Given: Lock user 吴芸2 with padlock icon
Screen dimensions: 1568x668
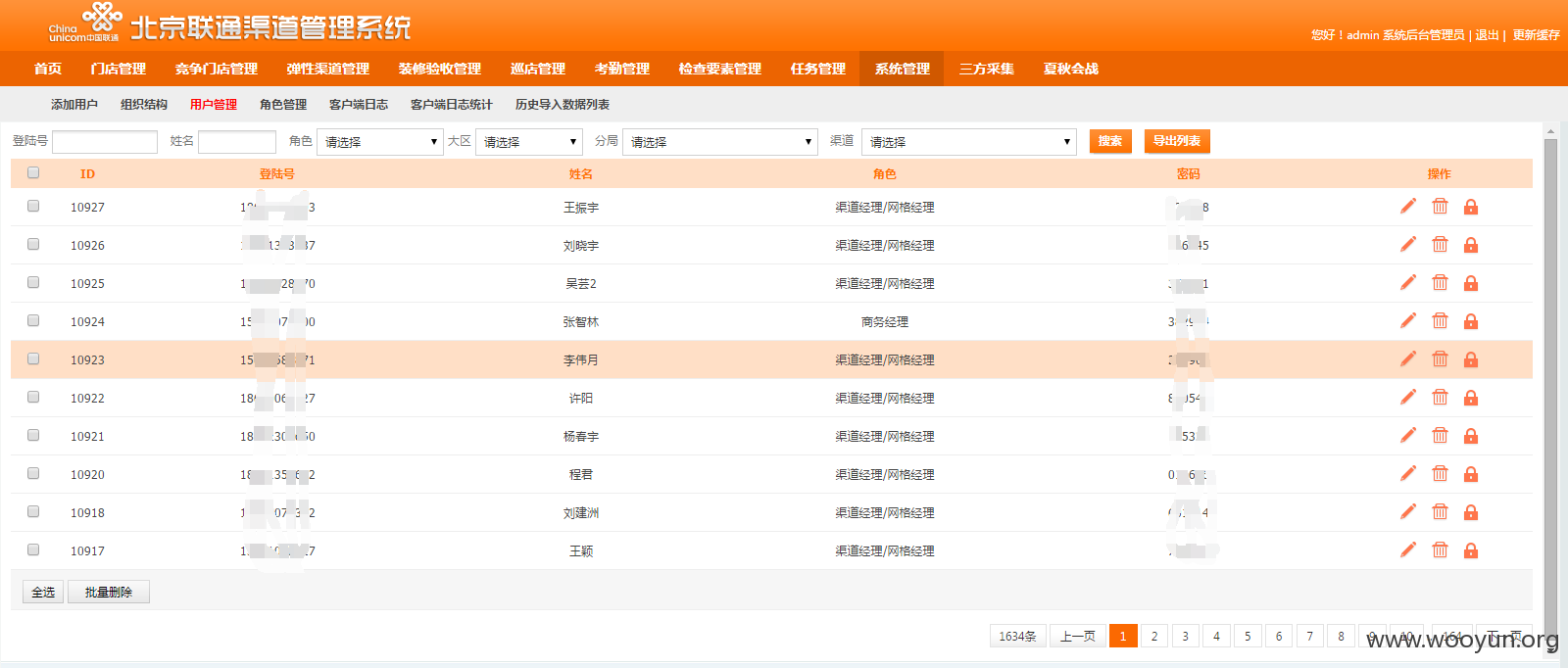Looking at the screenshot, I should [1471, 283].
